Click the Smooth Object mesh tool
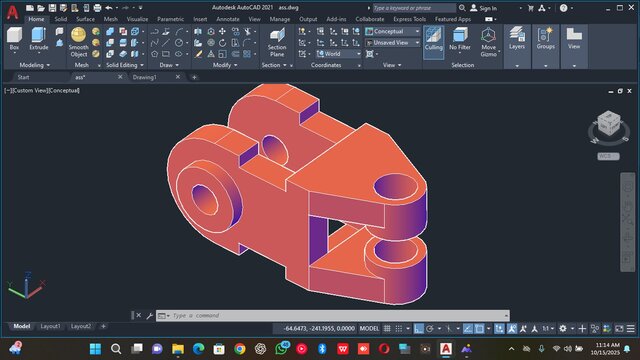The height and width of the screenshot is (360, 640). click(78, 42)
